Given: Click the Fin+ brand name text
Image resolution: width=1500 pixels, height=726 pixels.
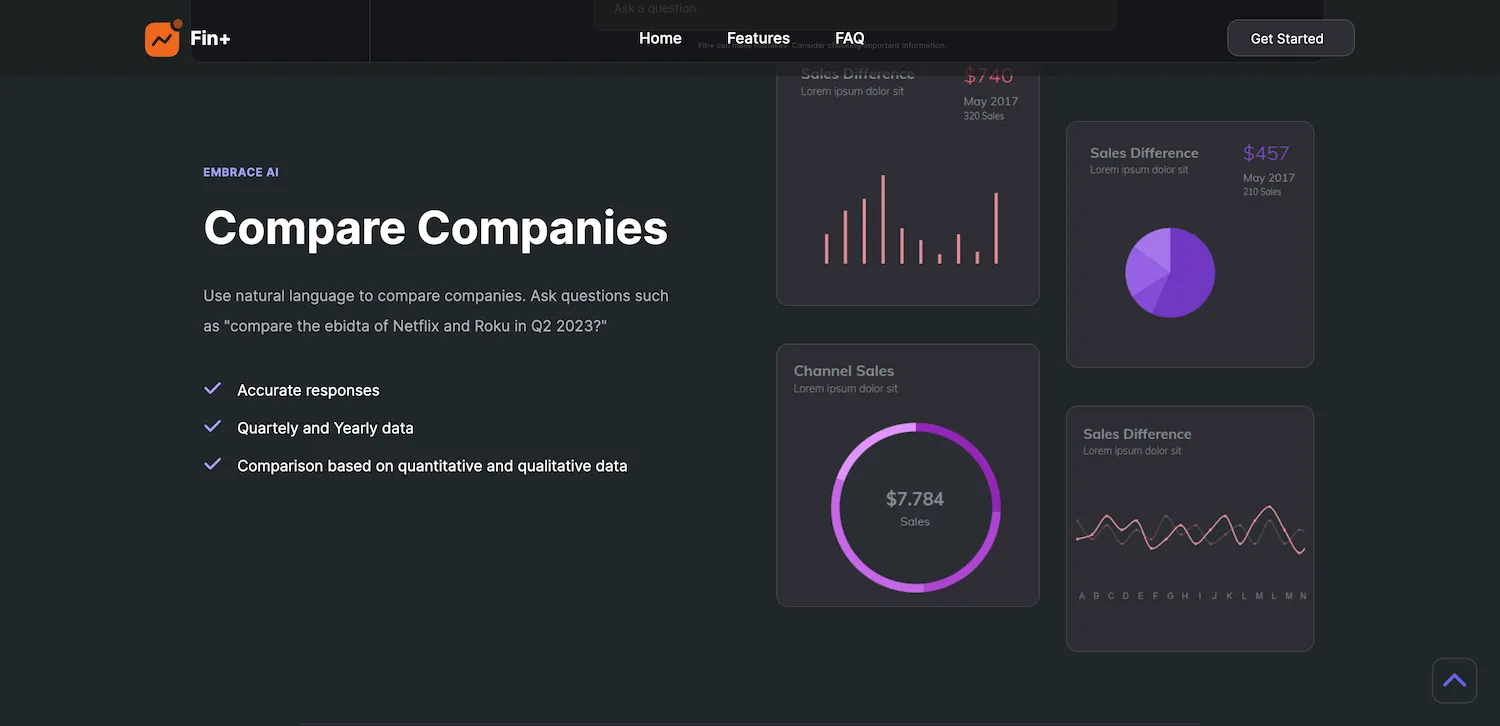Looking at the screenshot, I should (x=210, y=39).
